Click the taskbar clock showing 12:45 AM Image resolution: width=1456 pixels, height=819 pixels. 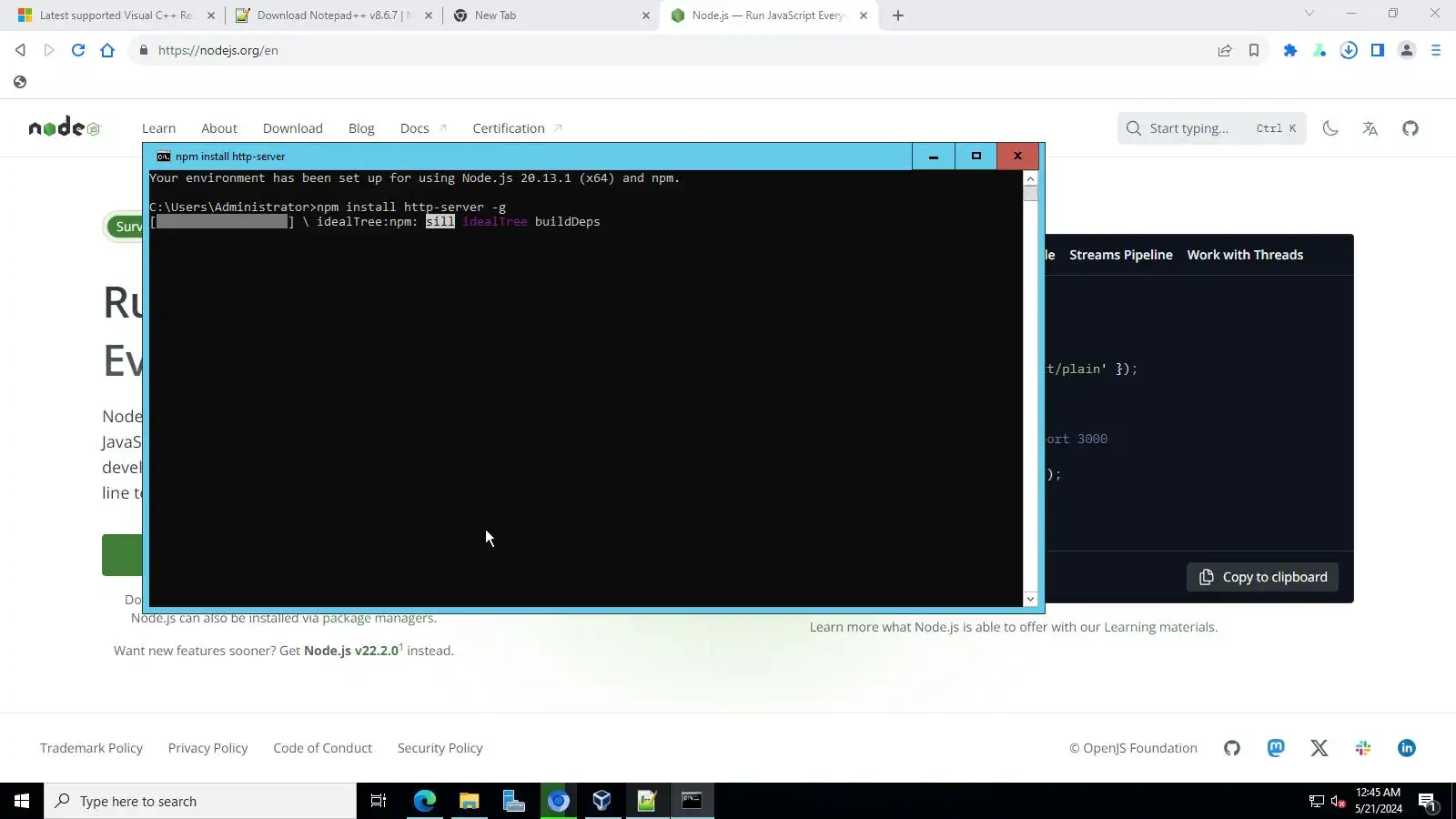click(1378, 801)
